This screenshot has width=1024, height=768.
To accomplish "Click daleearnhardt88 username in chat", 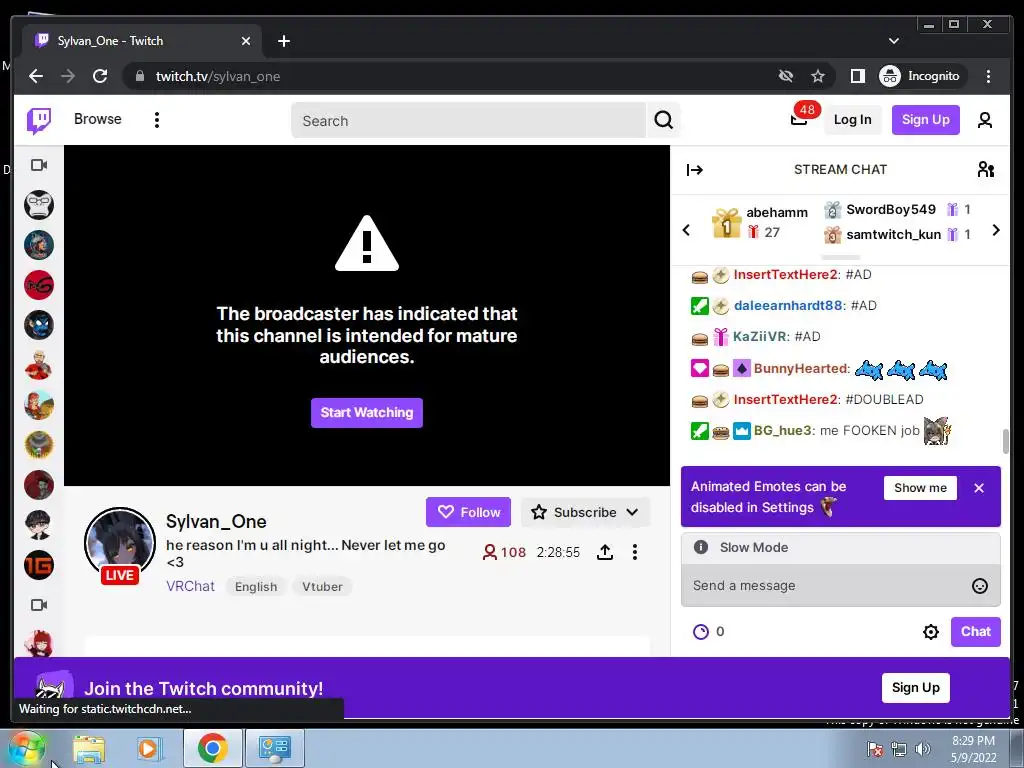I will click(x=788, y=305).
